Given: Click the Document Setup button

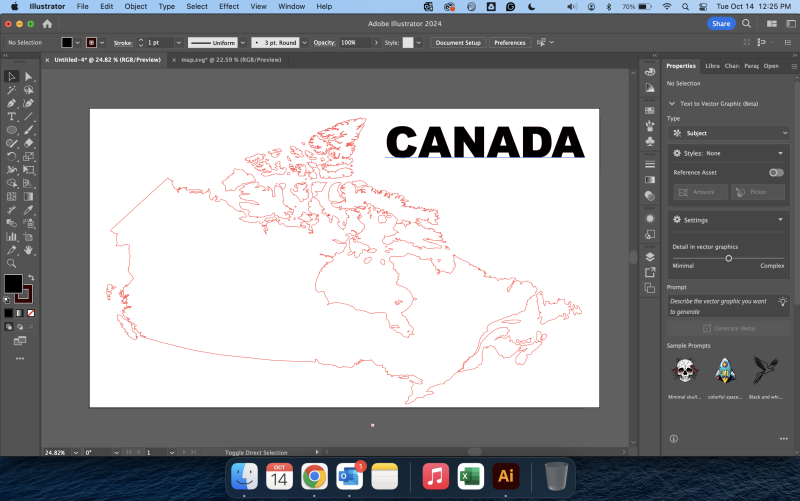Looking at the screenshot, I should pyautogui.click(x=458, y=43).
